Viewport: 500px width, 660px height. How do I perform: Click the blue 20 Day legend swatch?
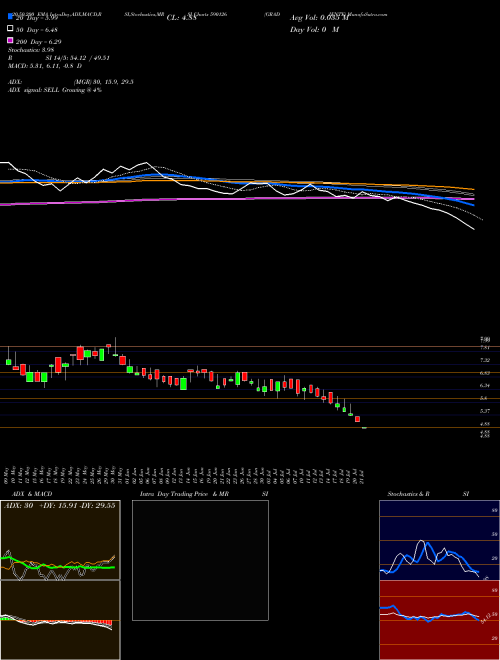coord(11,16)
